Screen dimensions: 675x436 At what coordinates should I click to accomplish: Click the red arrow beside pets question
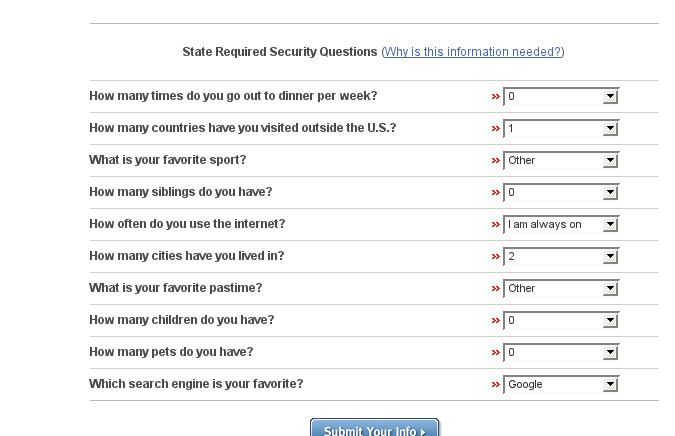tap(496, 353)
